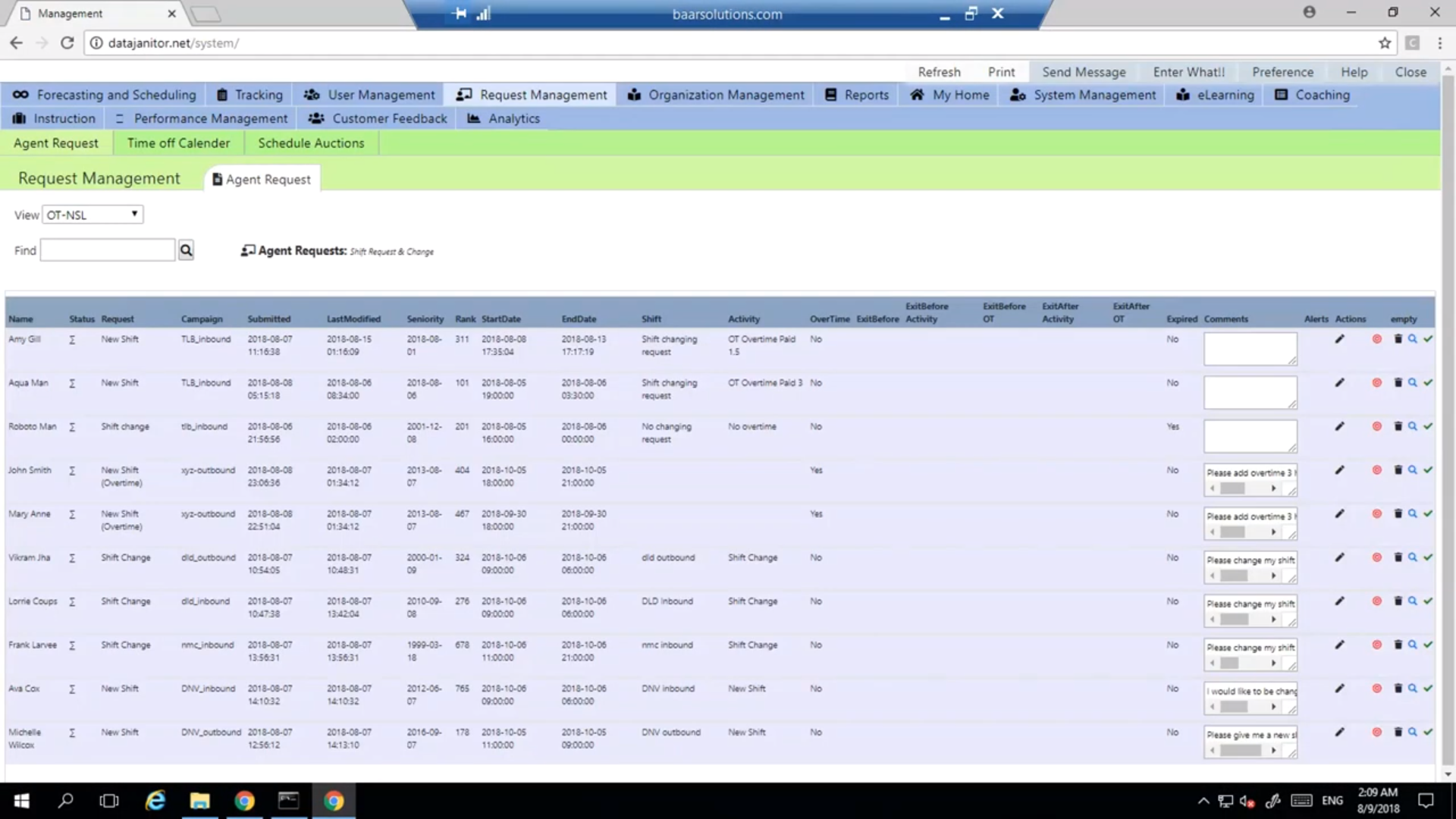Viewport: 1456px width, 819px height.
Task: Approve Mary Anne request with green checkmark
Action: click(1427, 514)
